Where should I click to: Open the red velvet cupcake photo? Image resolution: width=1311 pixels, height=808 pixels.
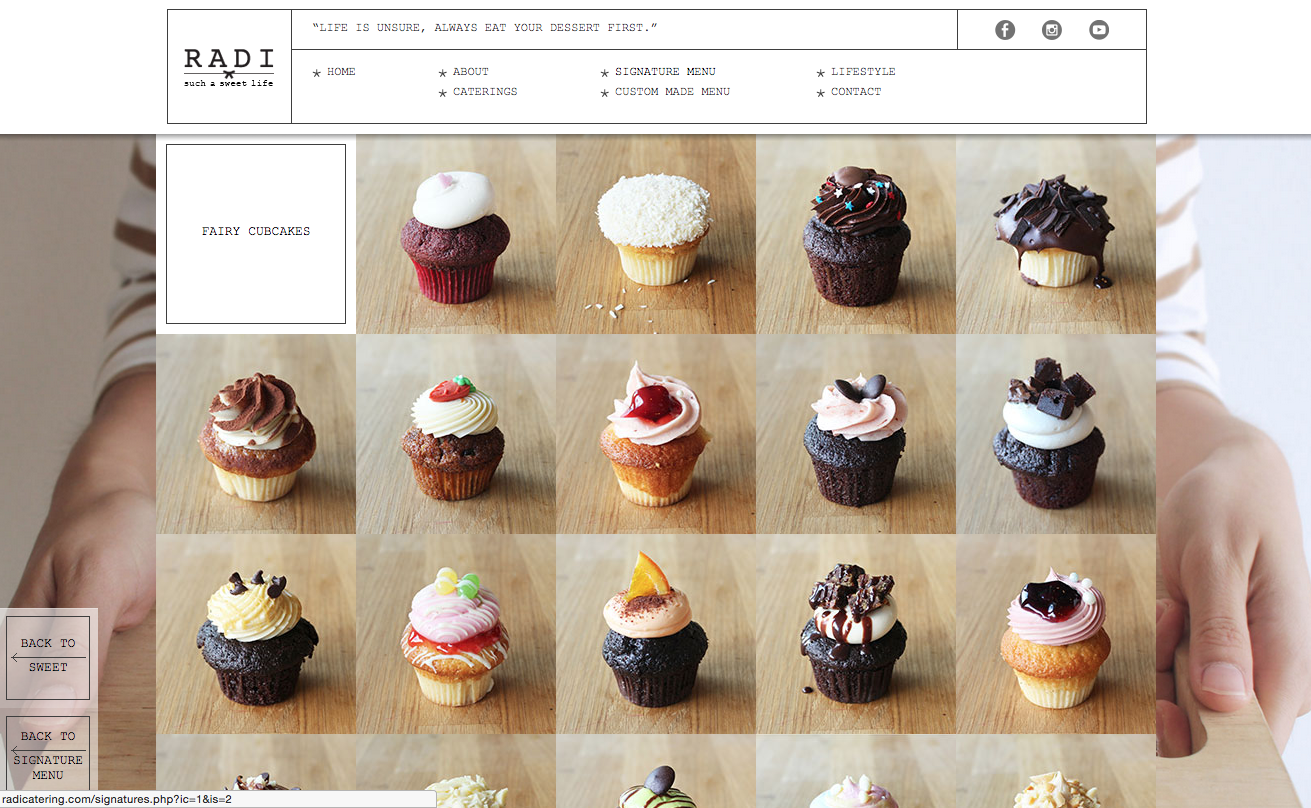456,234
